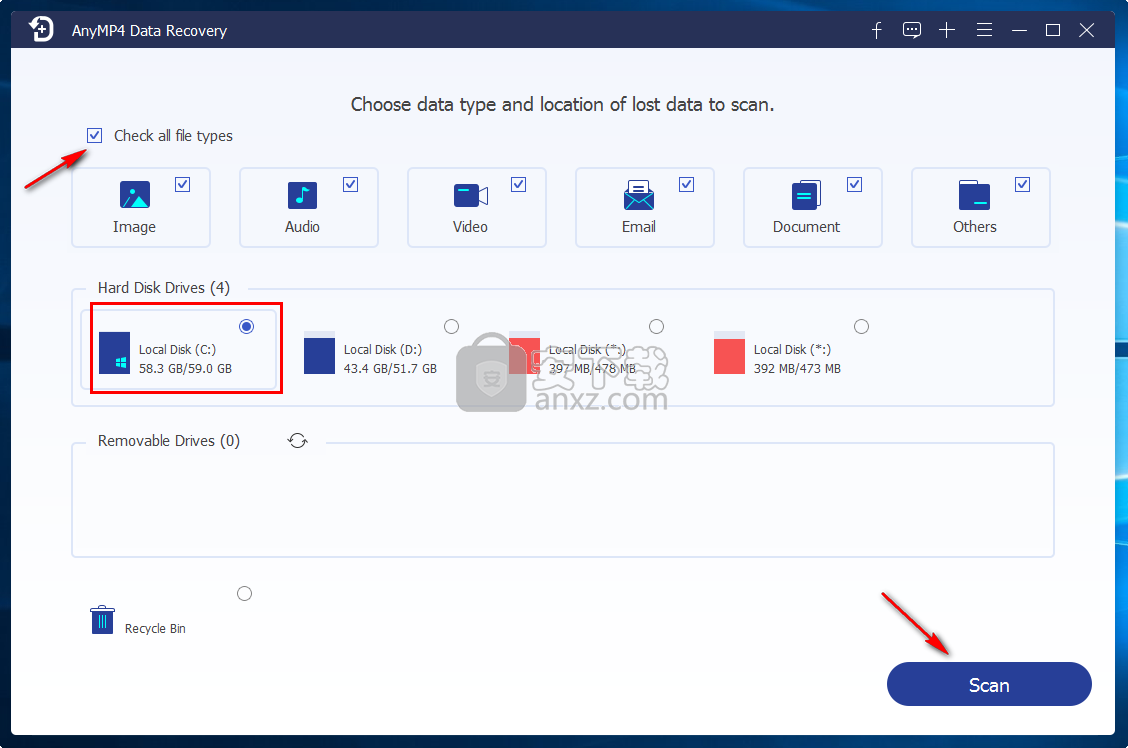Select the 392 MB/473 MB disk radio button
Image resolution: width=1128 pixels, height=748 pixels.
tap(861, 327)
